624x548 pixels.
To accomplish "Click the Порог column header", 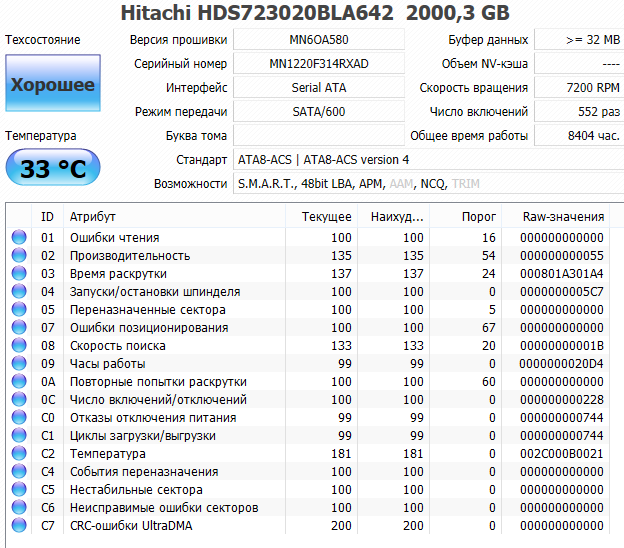I will pos(478,217).
